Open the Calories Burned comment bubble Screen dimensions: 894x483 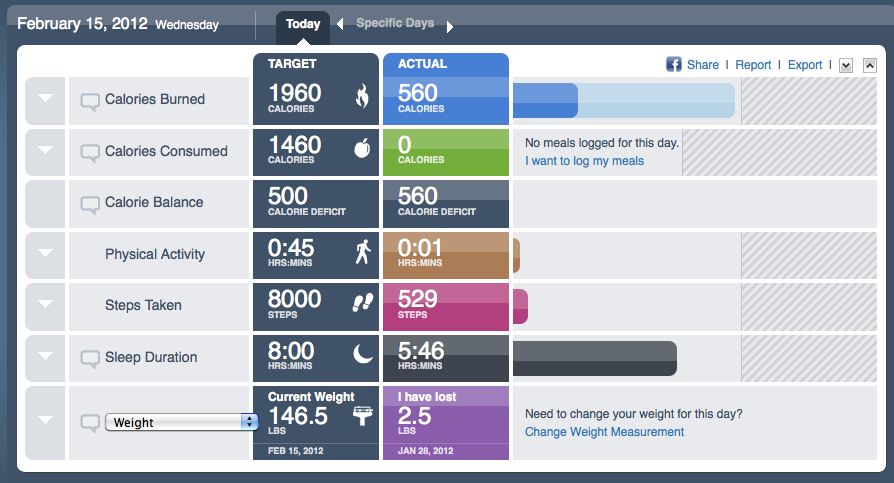90,100
